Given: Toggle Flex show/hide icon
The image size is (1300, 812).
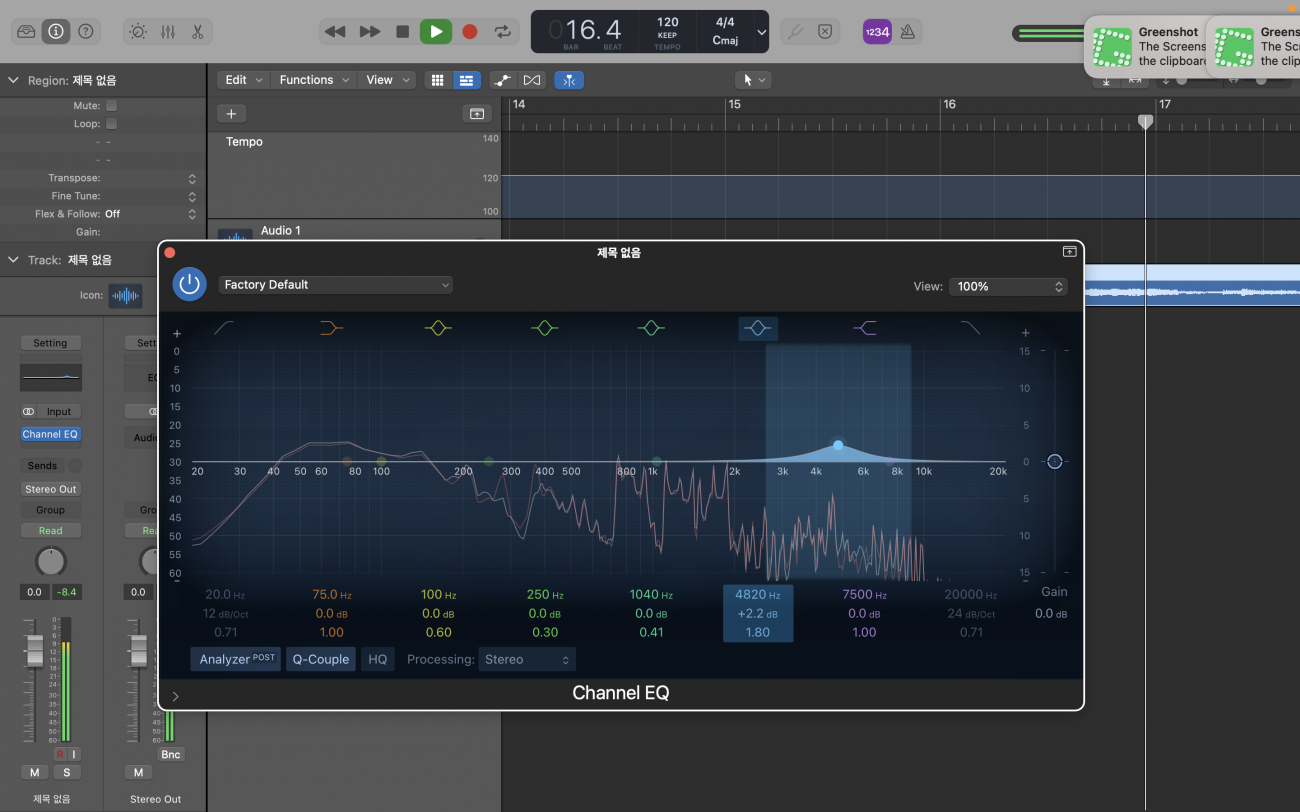Looking at the screenshot, I should pyautogui.click(x=532, y=80).
